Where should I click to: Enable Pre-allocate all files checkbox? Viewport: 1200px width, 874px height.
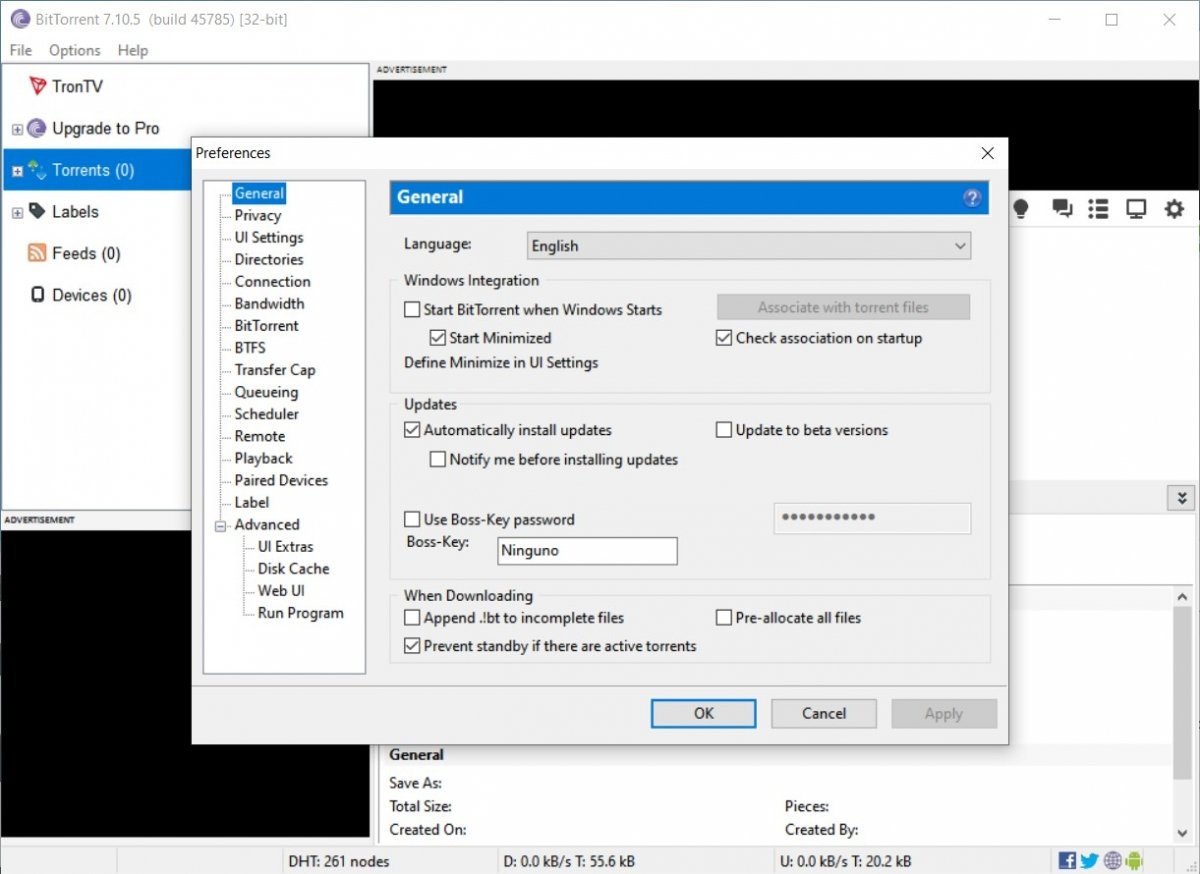(x=725, y=618)
